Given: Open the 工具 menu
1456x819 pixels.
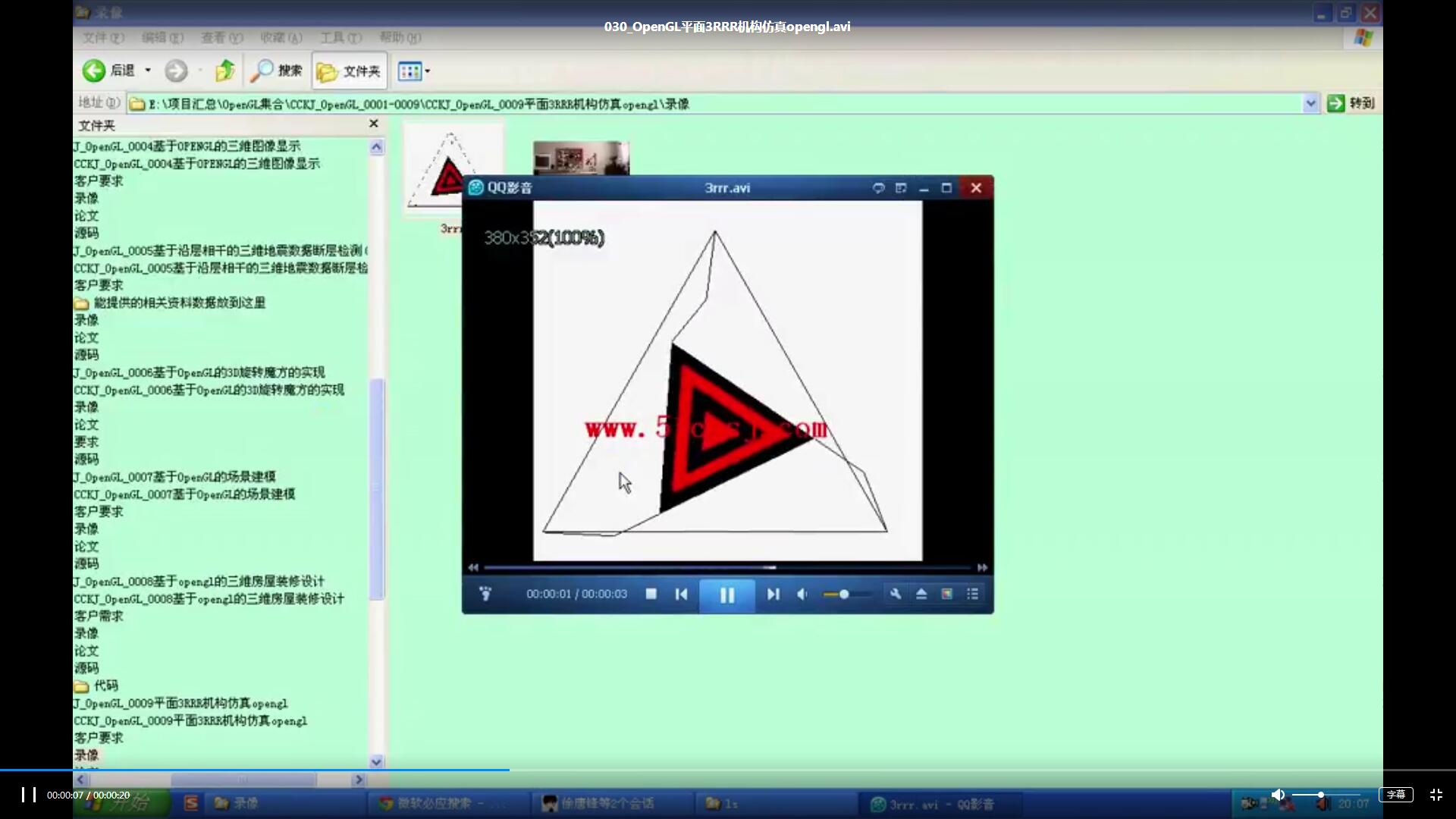Looking at the screenshot, I should (340, 37).
